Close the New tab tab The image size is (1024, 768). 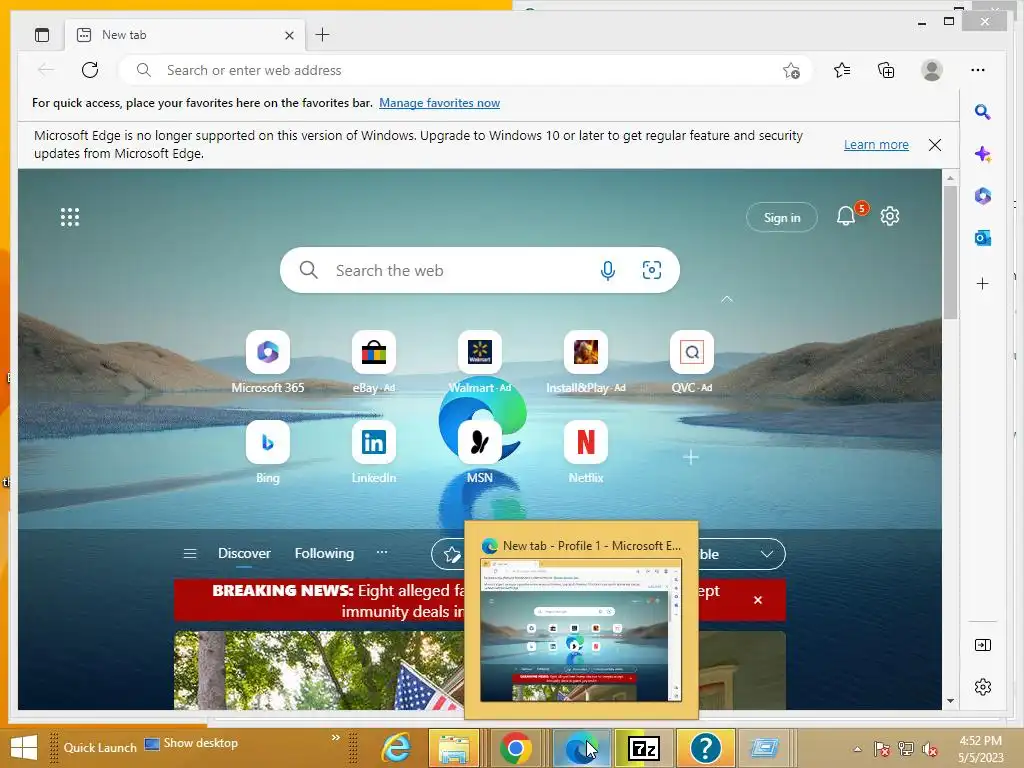[289, 35]
